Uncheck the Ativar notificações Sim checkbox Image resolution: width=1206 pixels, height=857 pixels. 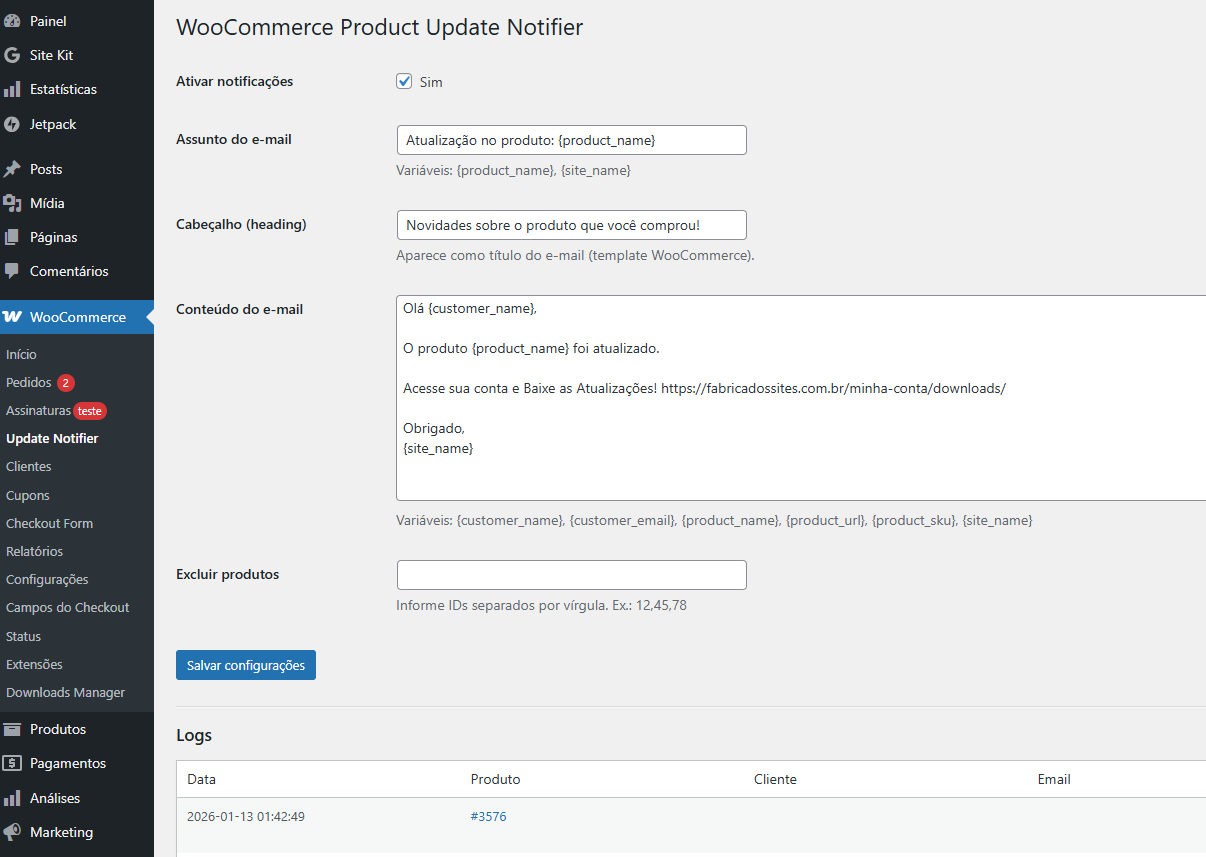tap(405, 82)
